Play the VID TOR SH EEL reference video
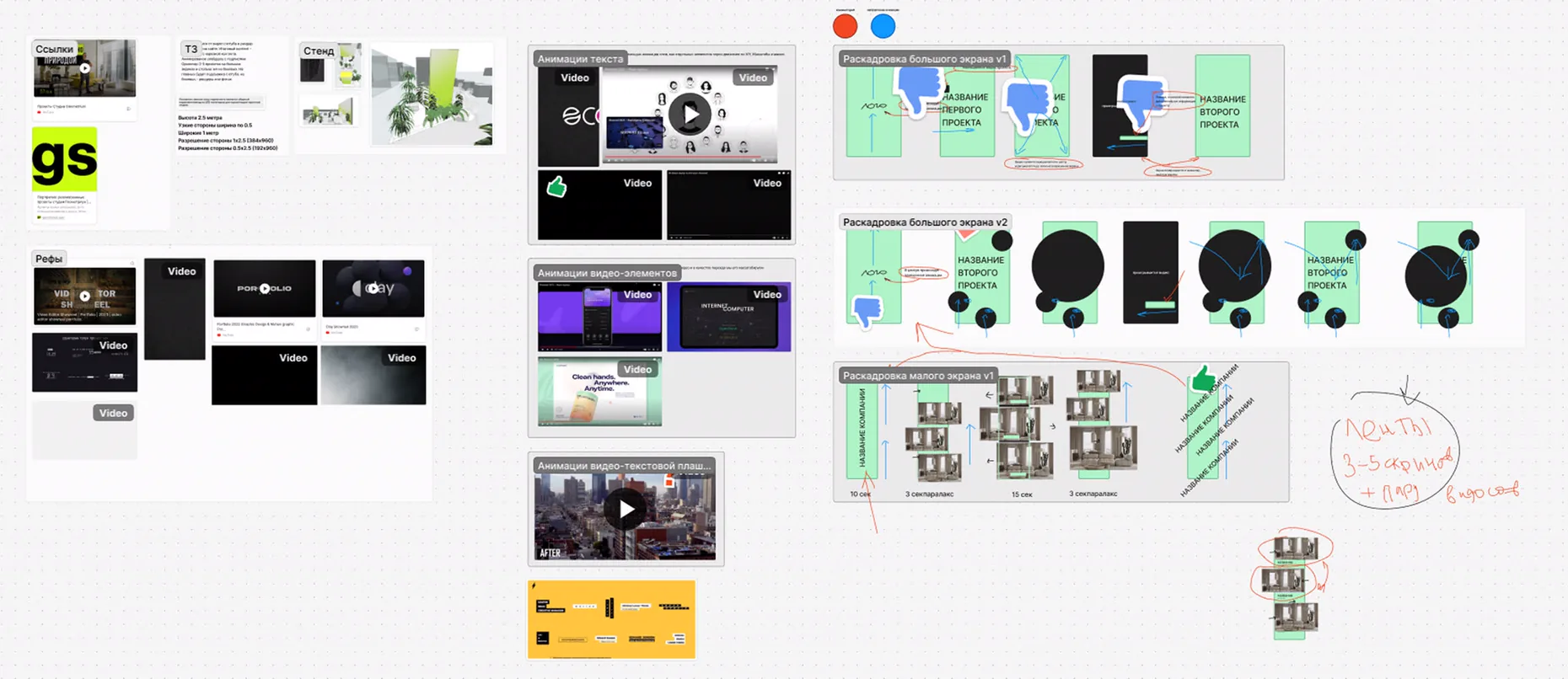Screen dimensions: 1568x679 point(84,296)
